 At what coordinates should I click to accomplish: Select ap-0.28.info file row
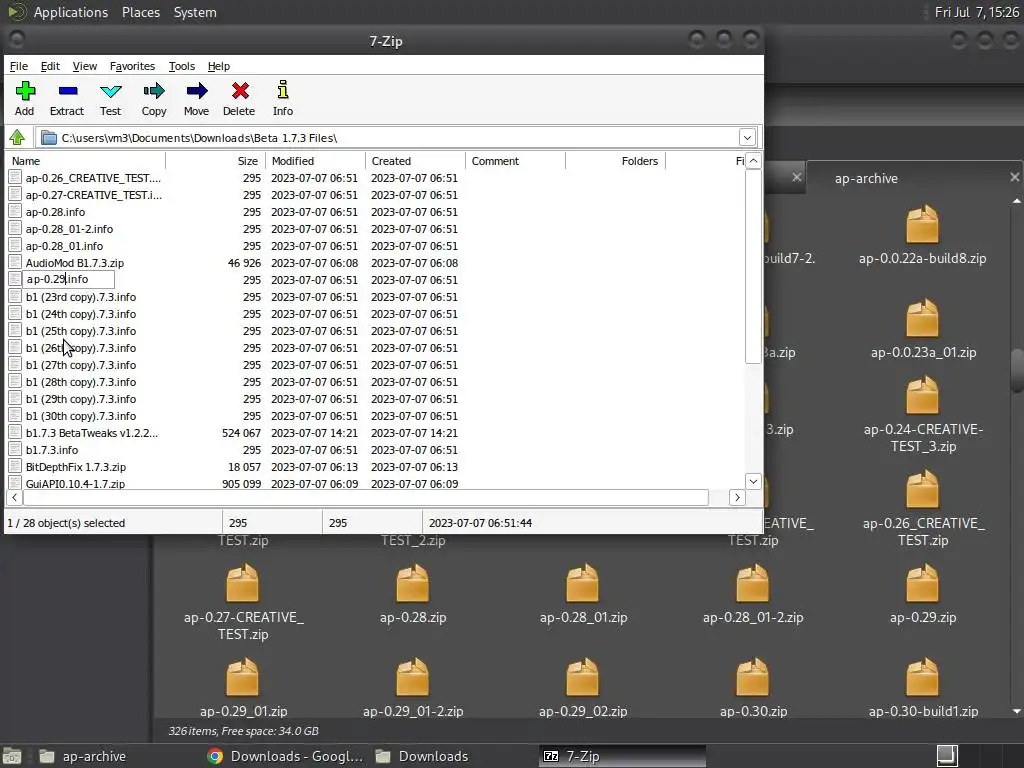376,212
